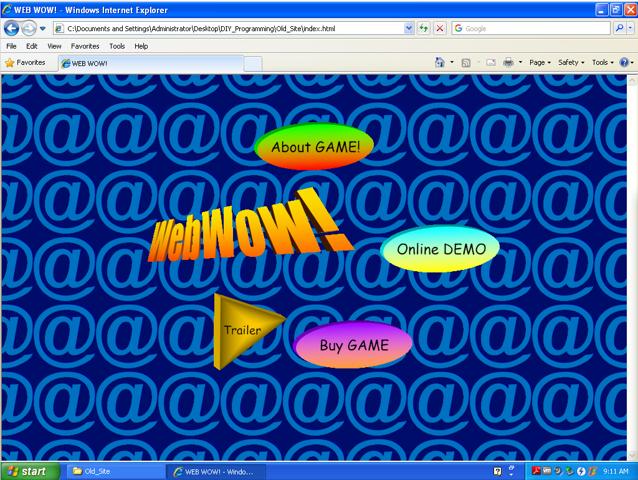638x480 pixels.
Task: Click the Home page icon
Action: pos(440,62)
